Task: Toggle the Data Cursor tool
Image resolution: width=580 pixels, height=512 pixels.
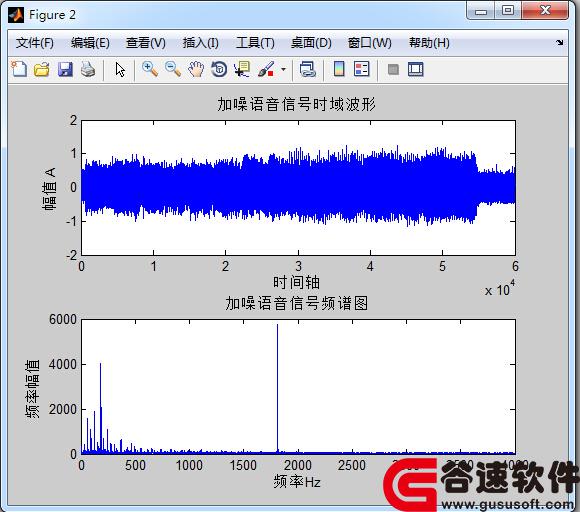Action: (242, 69)
